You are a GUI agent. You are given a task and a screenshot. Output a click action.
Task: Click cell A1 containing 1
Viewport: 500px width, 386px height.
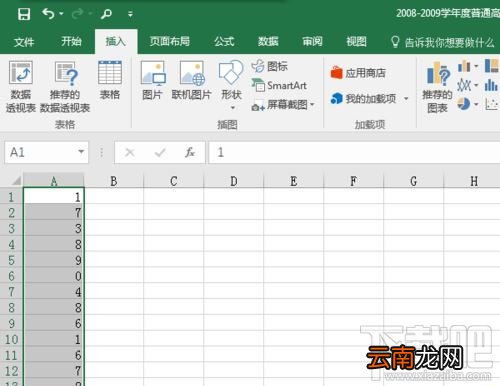coord(54,197)
